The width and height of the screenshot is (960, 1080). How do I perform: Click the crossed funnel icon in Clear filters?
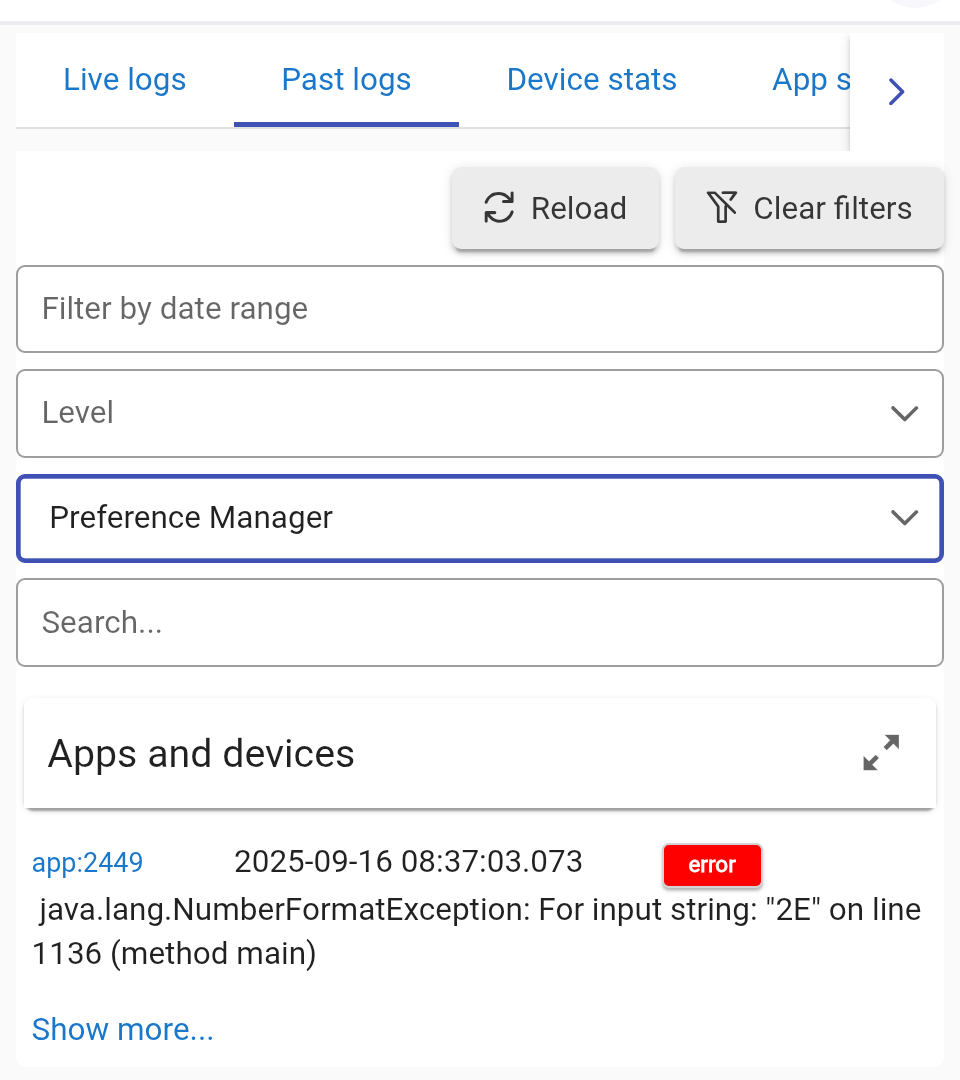click(x=722, y=207)
